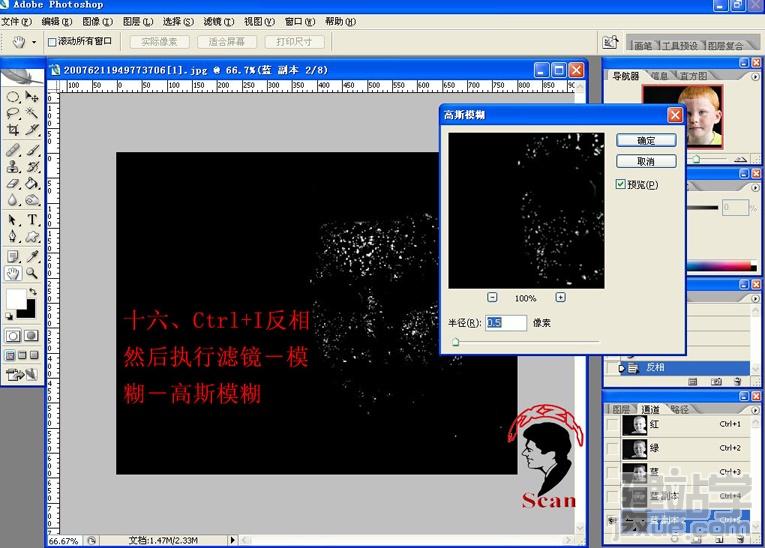Viewport: 765px width, 548px height.
Task: Select the Notes tool
Action: tap(13, 256)
